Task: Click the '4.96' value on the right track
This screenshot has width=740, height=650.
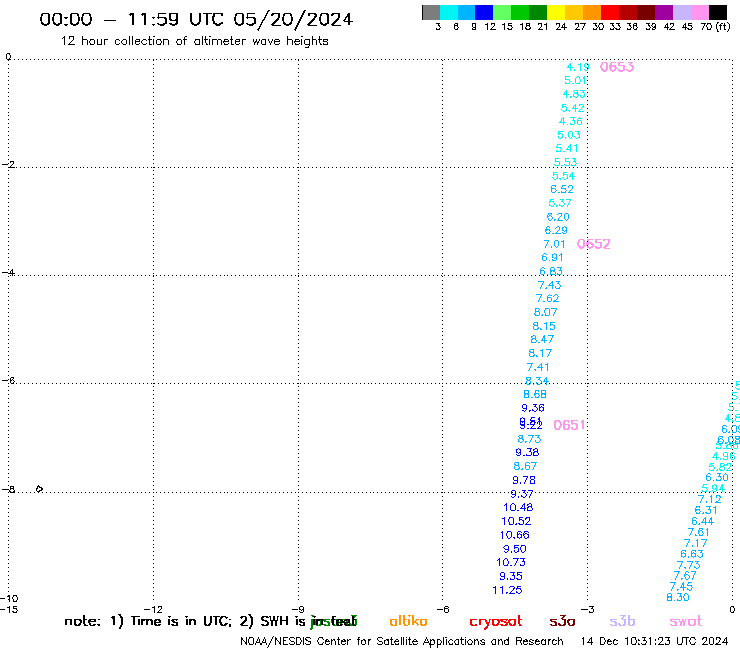Action: (x=724, y=456)
